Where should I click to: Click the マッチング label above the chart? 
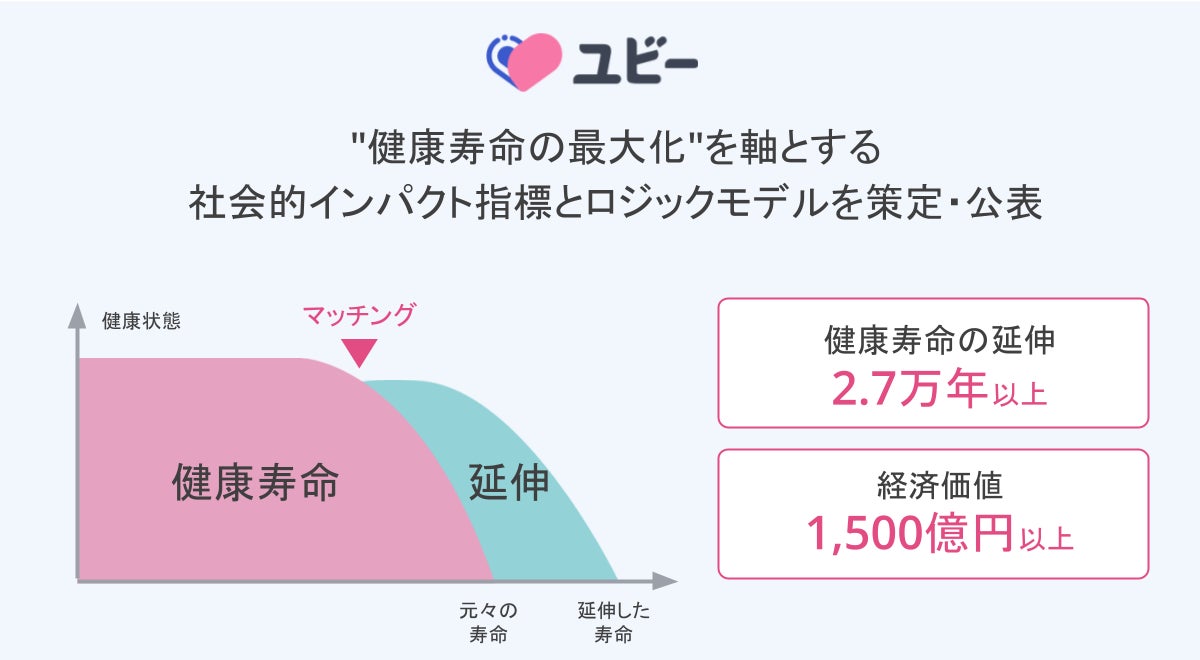359,316
